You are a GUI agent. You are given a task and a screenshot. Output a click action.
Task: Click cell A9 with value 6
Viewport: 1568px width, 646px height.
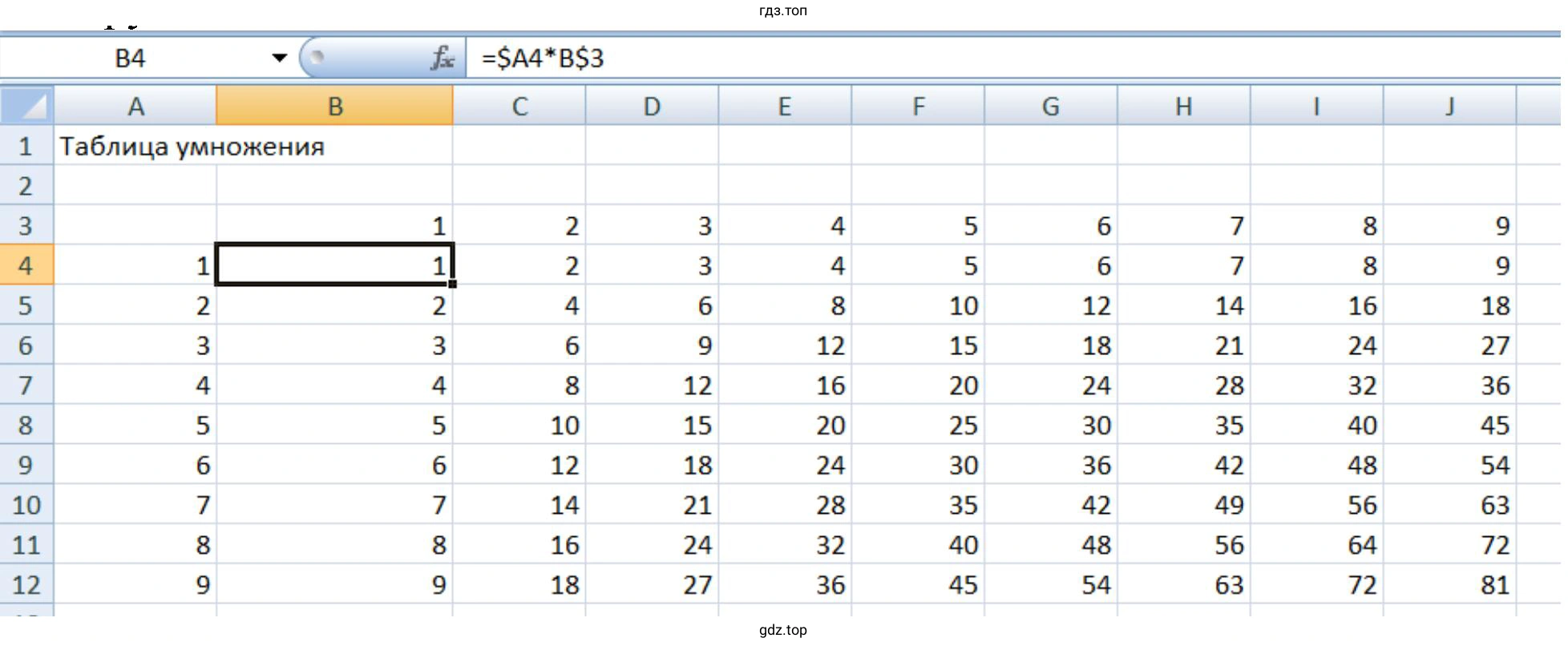(x=135, y=465)
